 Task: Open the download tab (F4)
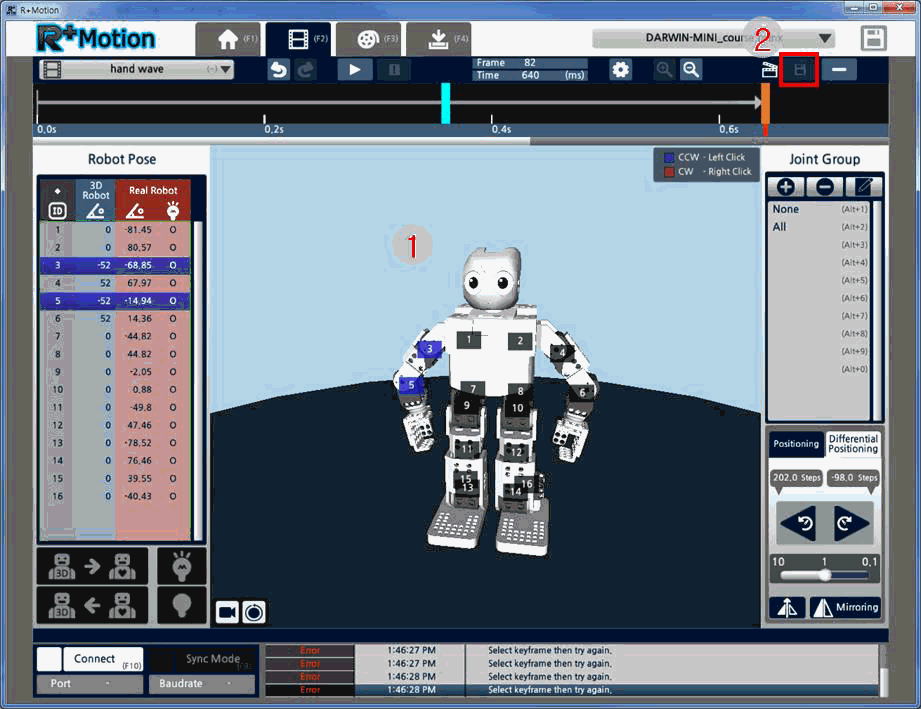coord(438,39)
